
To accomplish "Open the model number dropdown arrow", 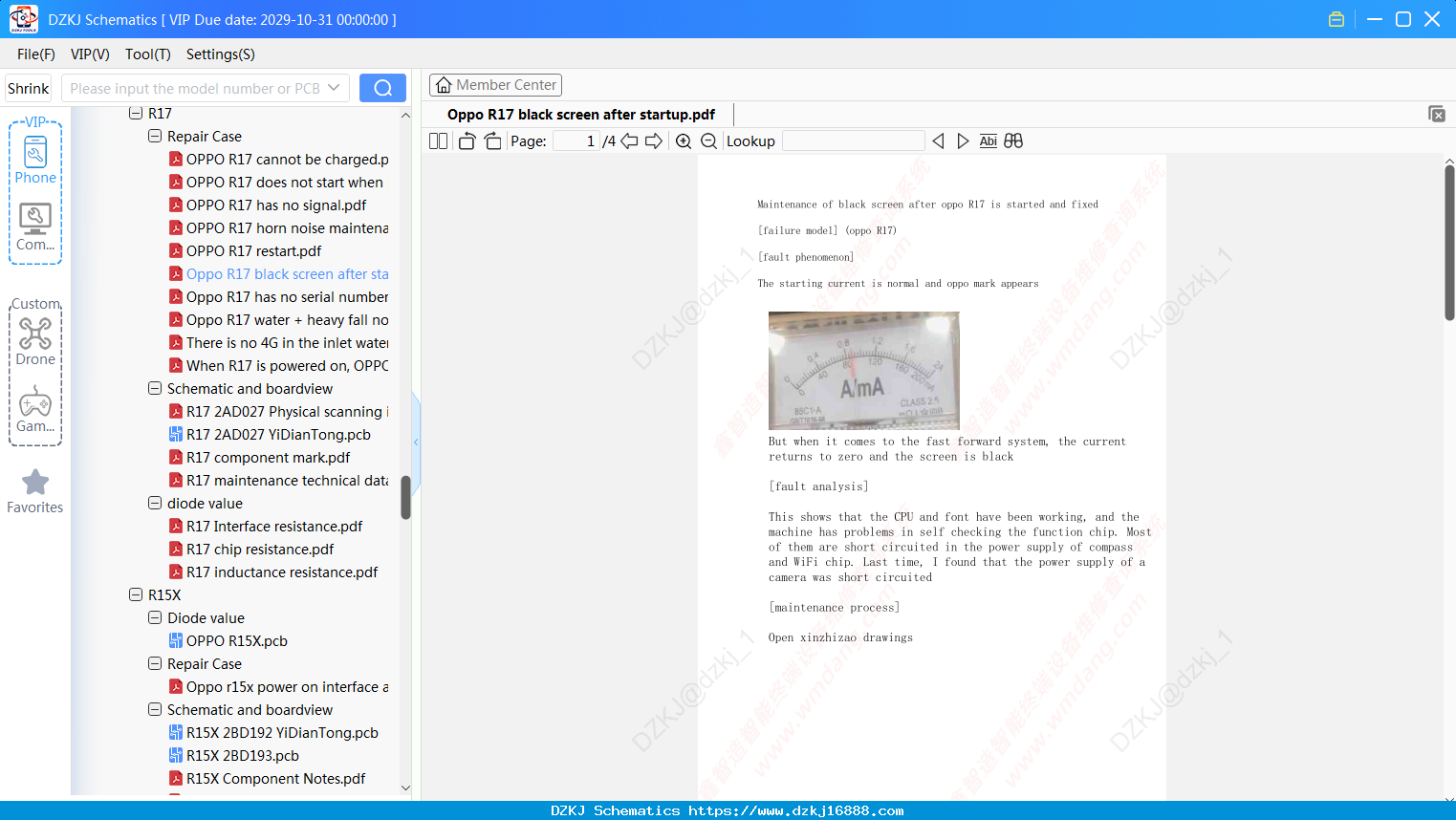I will click(x=334, y=88).
